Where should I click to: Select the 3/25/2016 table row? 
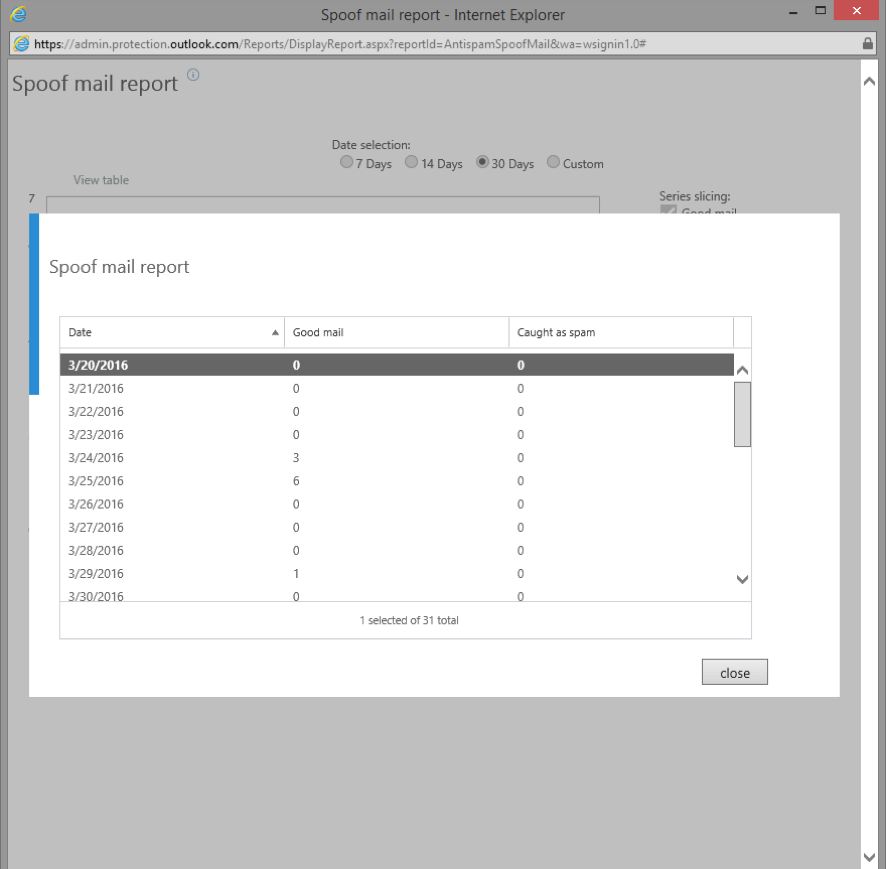[396, 481]
